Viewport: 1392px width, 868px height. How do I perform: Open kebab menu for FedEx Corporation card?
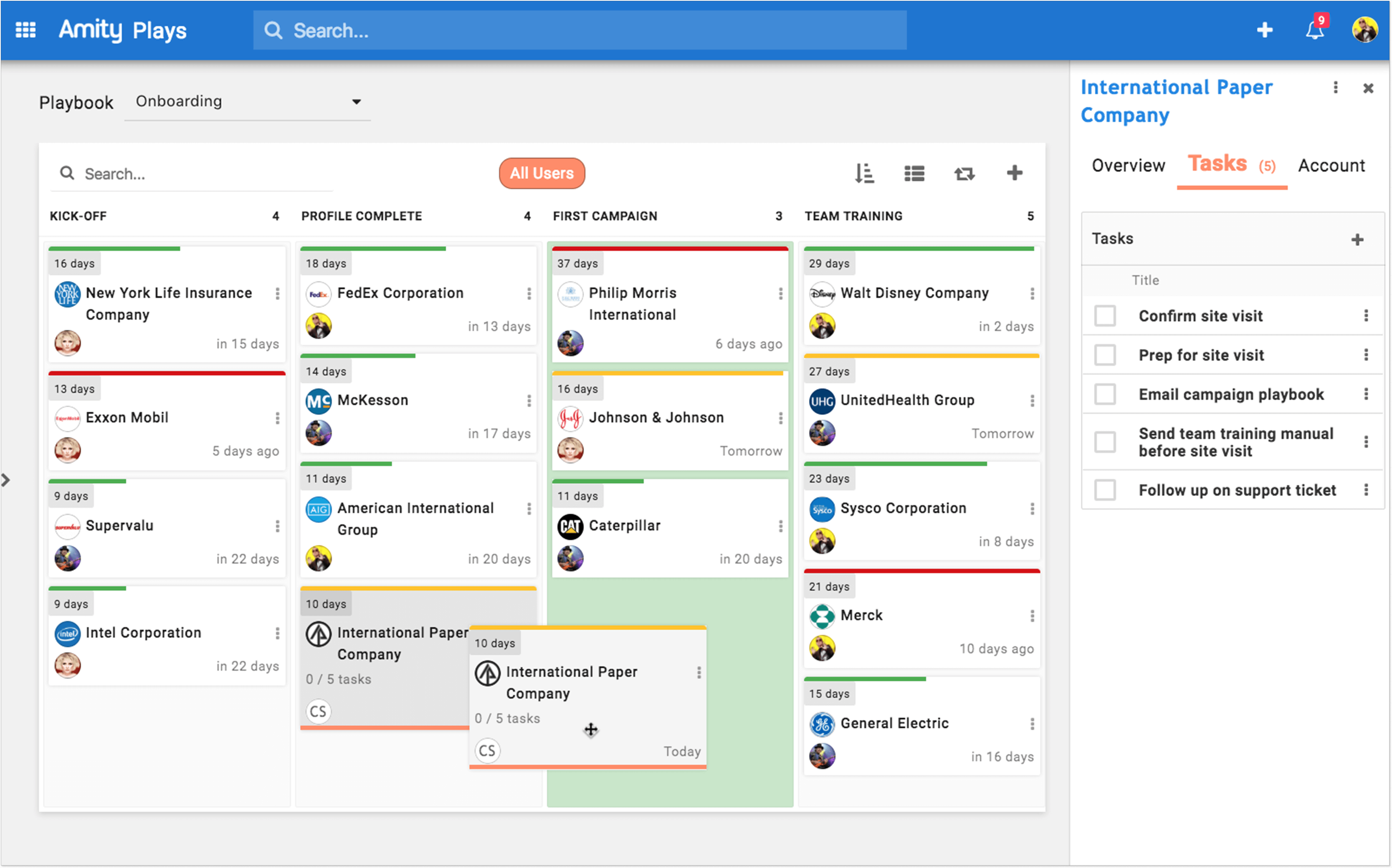click(x=529, y=293)
